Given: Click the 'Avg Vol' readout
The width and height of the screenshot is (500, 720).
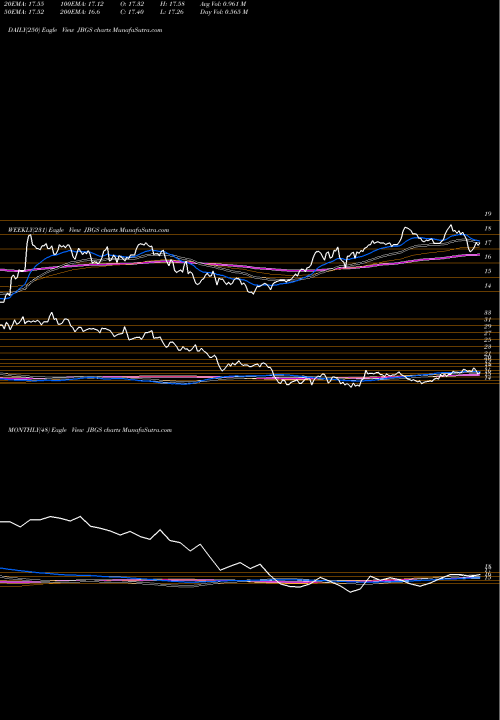Looking at the screenshot, I should tap(223, 4).
